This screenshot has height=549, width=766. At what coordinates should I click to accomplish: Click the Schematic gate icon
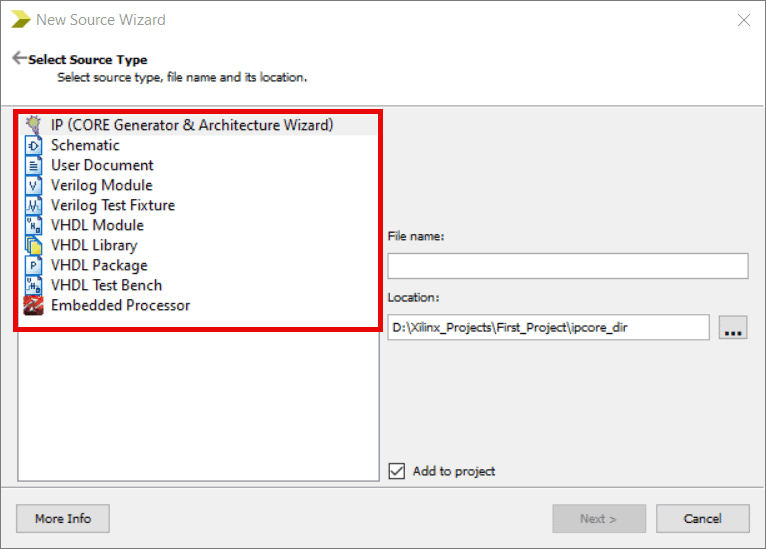33,146
